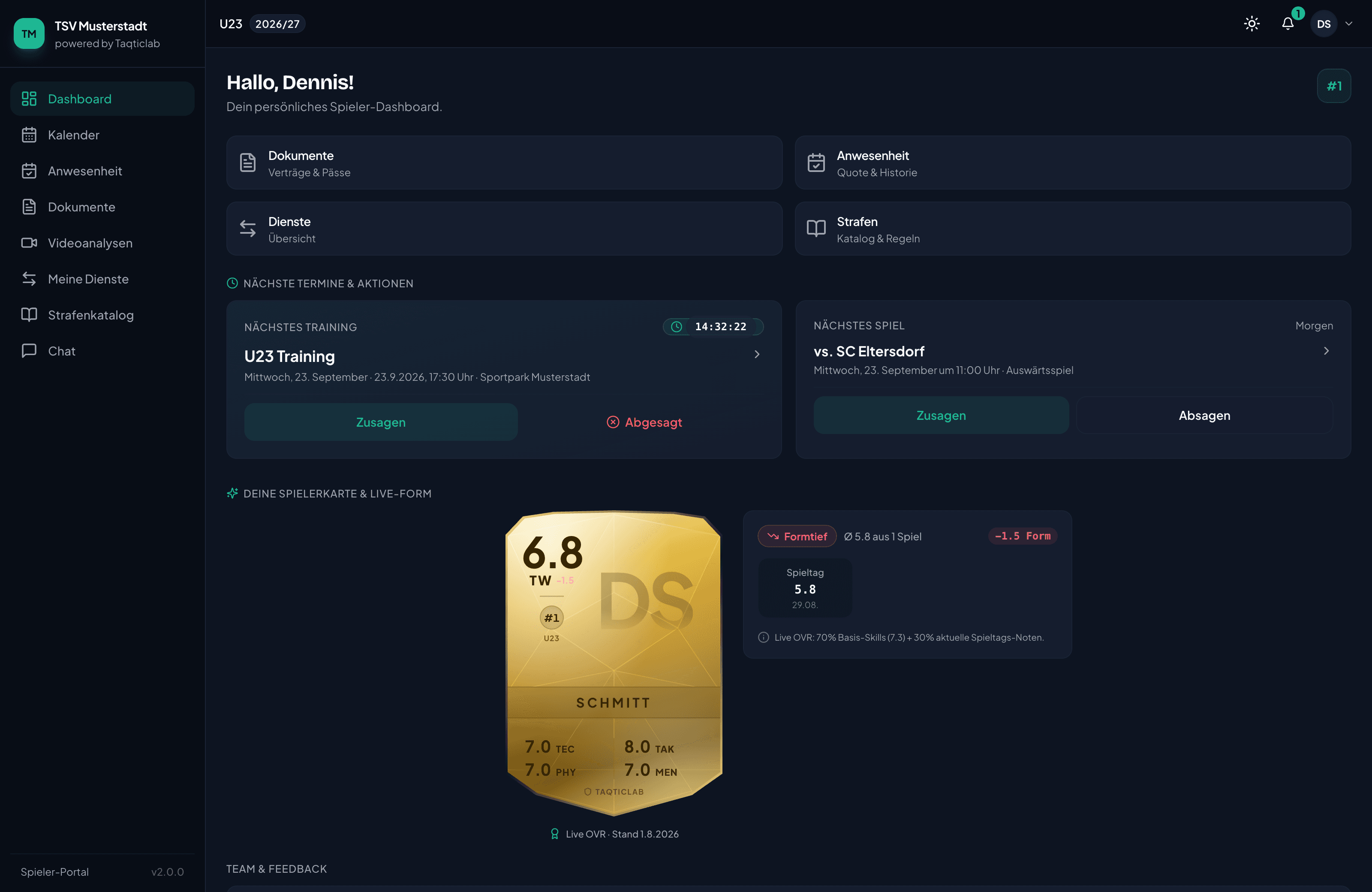
Task: Accept SC Eltersdorf match with Zusagen
Action: pyautogui.click(x=941, y=415)
